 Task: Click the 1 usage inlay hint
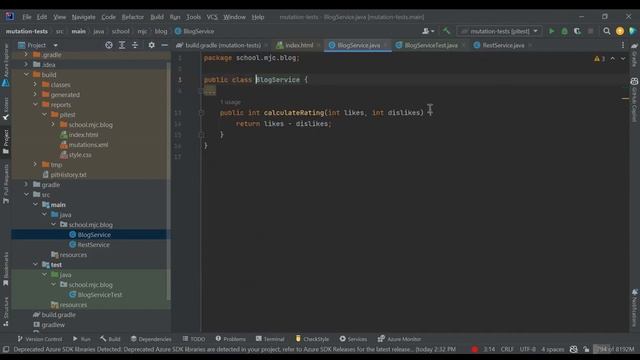click(230, 102)
